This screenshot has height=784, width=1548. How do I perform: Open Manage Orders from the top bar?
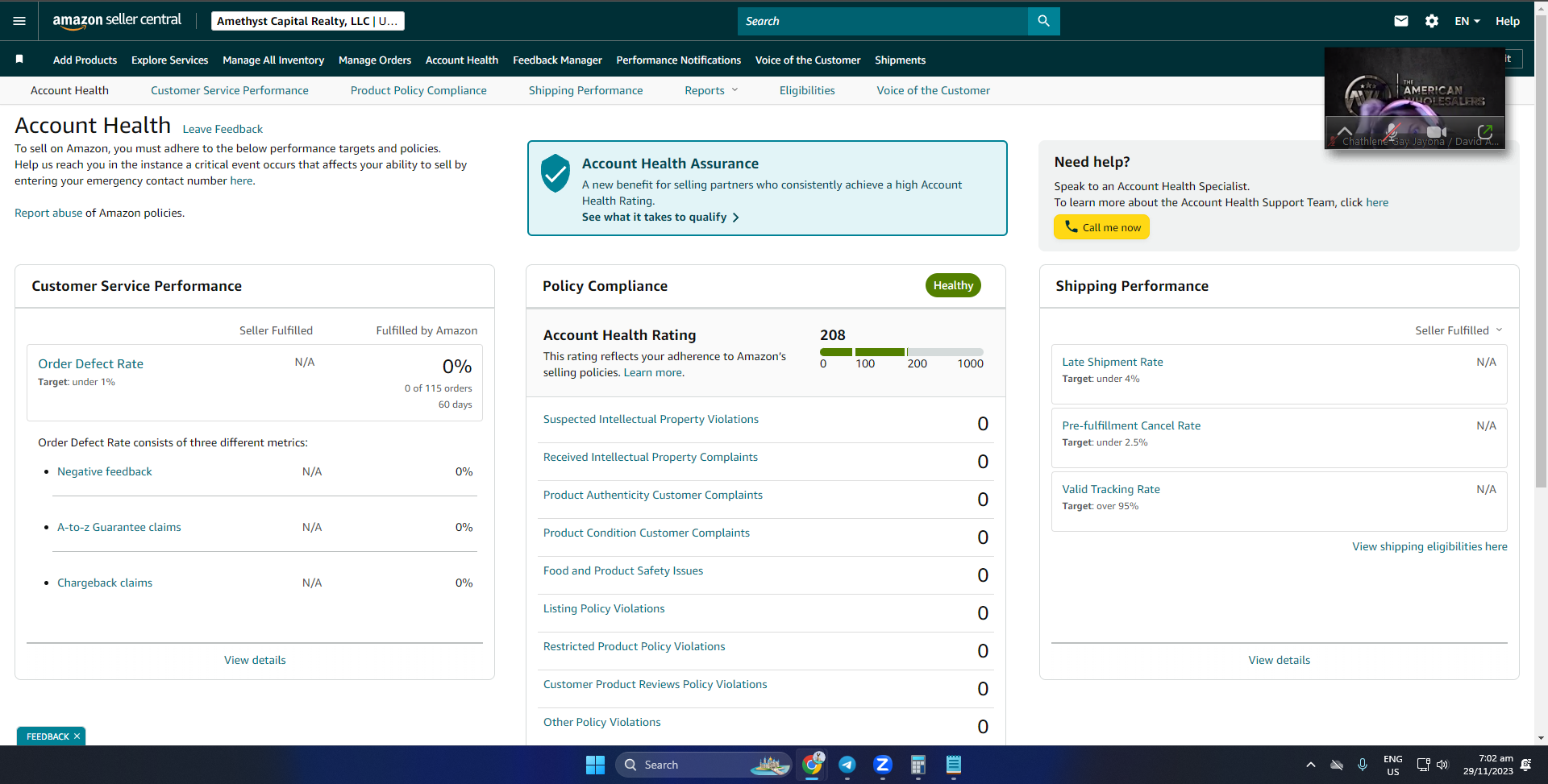pyautogui.click(x=375, y=60)
